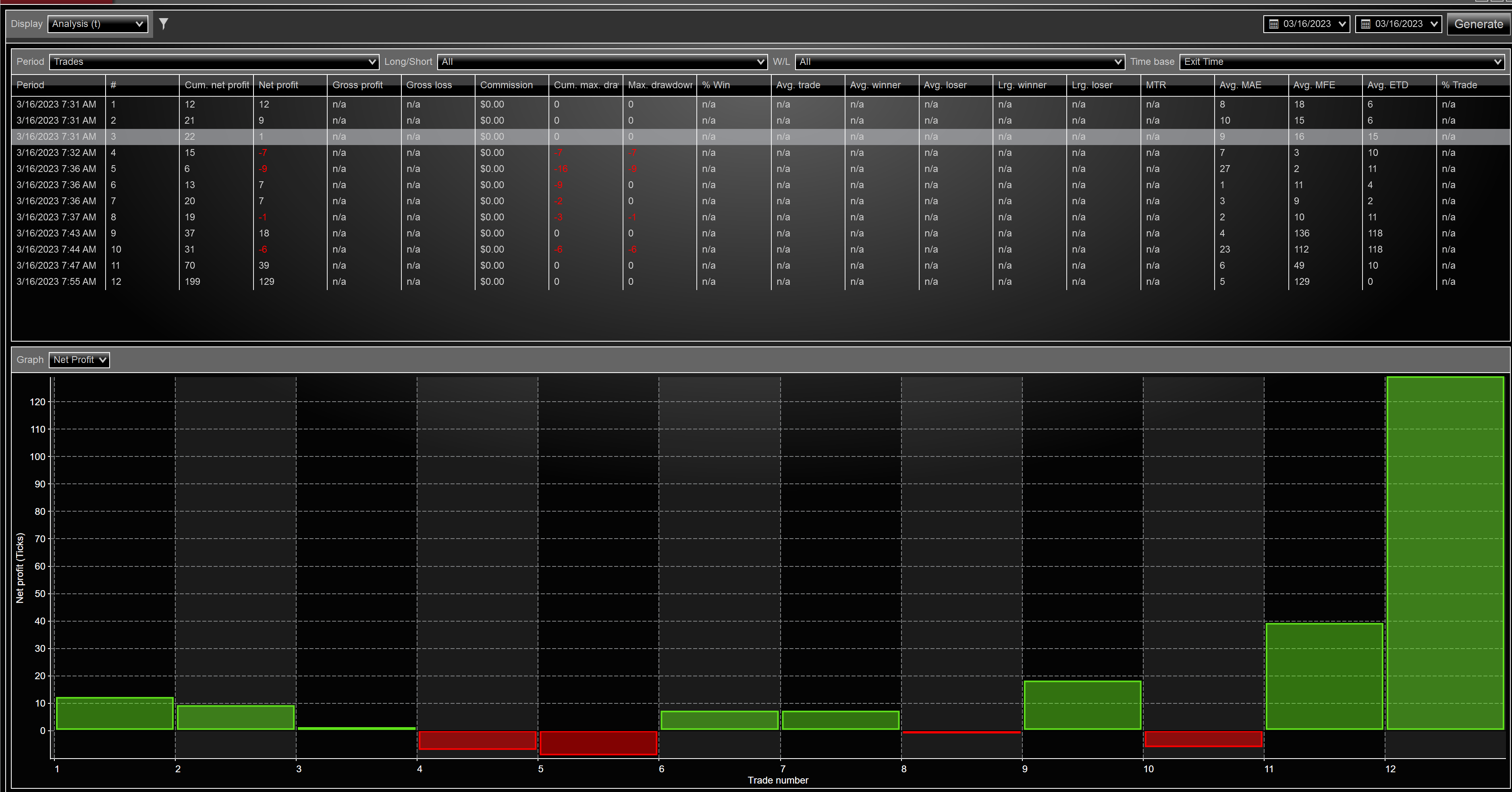Screen dimensions: 1512x792
Task: Open the Graph Net Profit dropdown
Action: point(79,360)
